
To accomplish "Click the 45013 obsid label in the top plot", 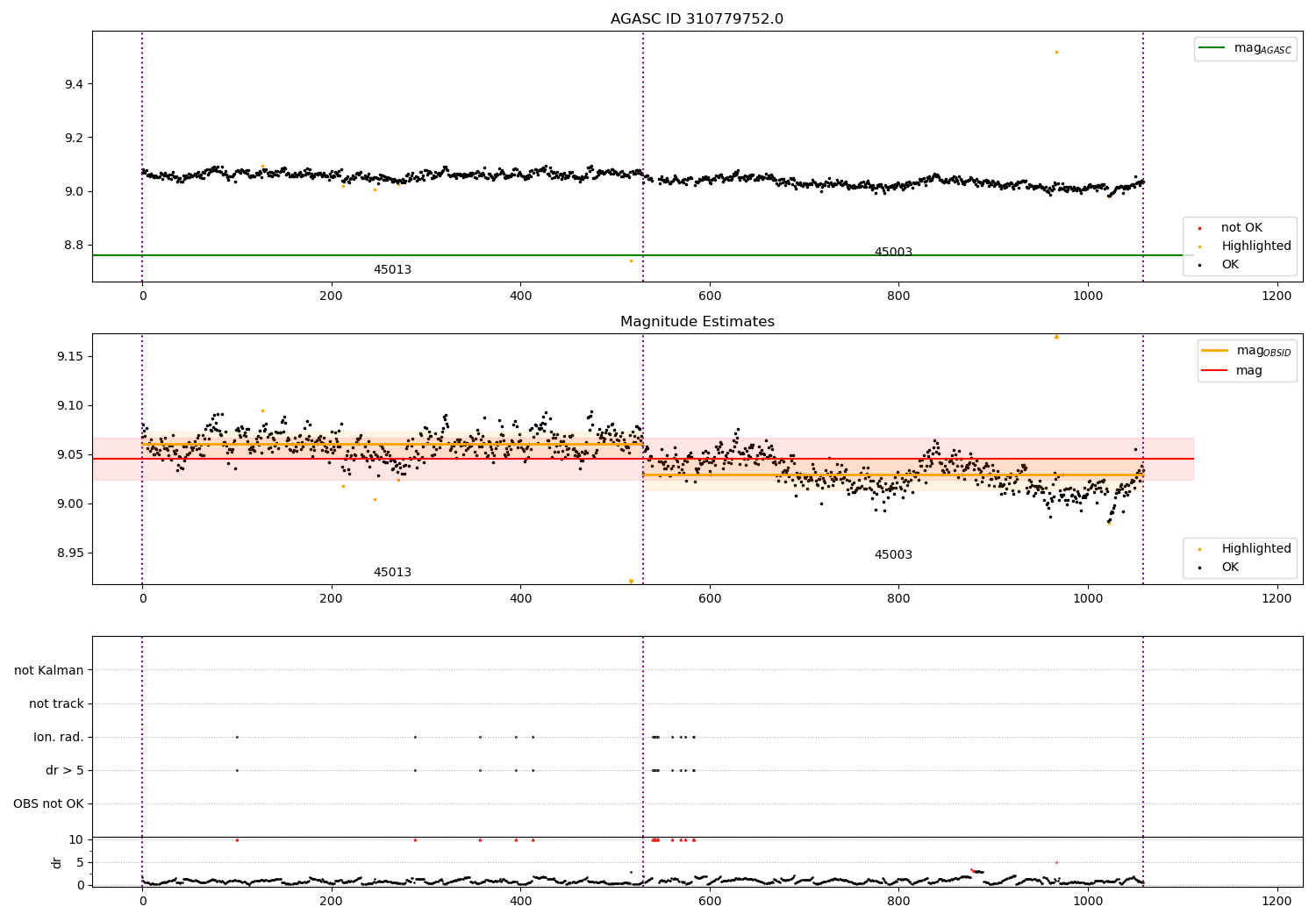I will (392, 270).
